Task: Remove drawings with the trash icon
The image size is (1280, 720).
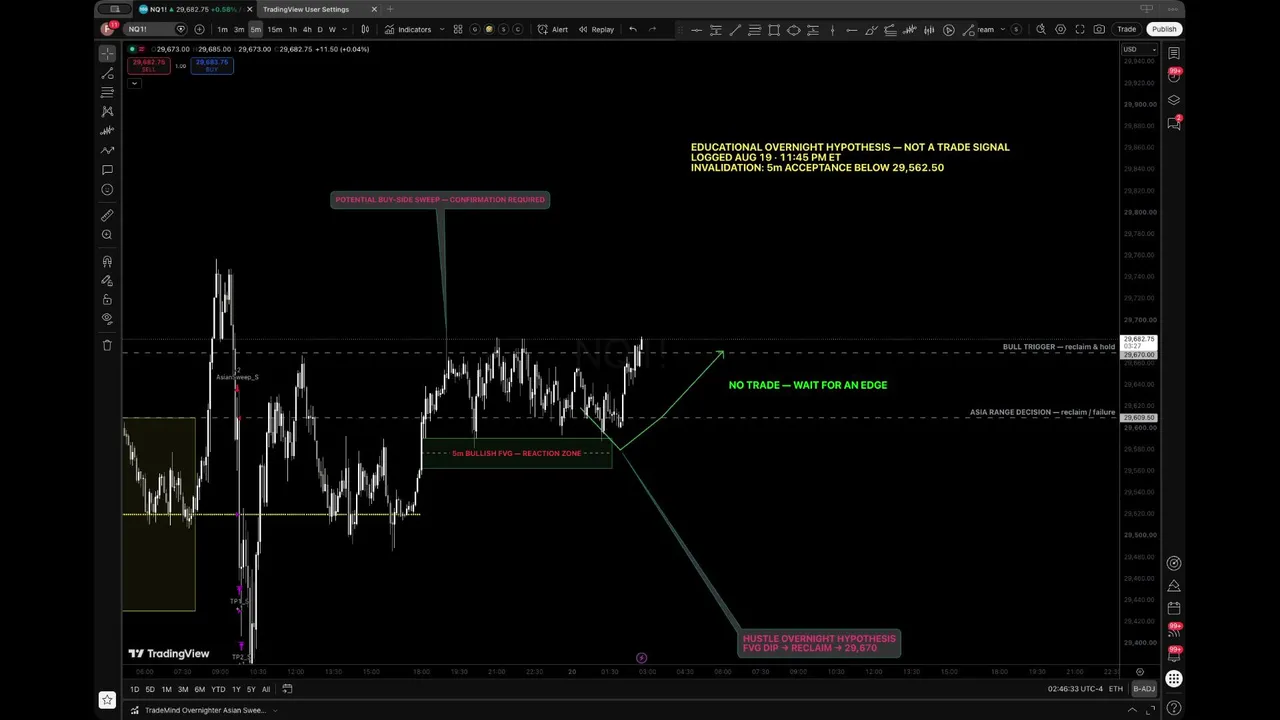Action: coord(107,345)
